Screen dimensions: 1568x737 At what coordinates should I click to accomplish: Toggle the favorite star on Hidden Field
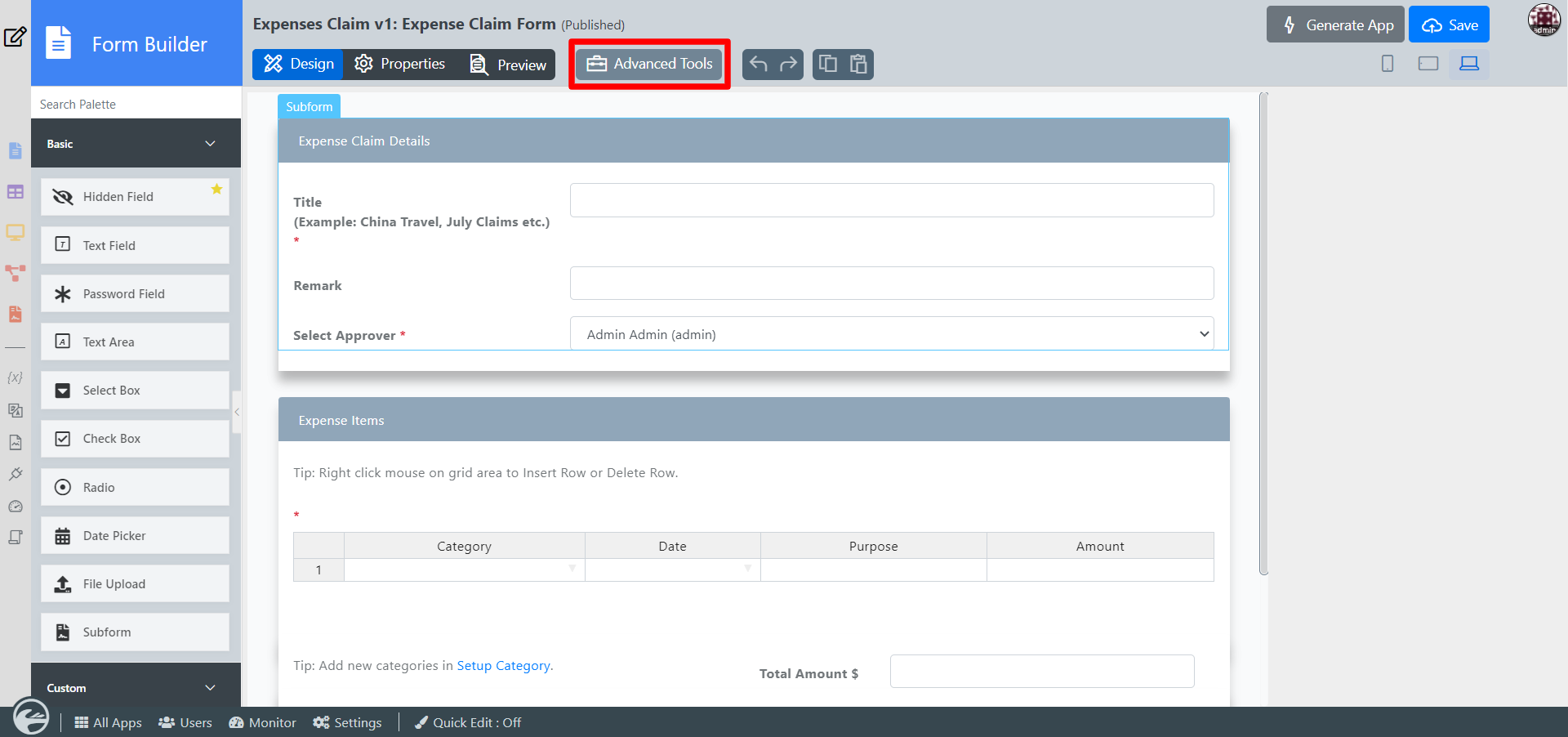click(x=216, y=190)
